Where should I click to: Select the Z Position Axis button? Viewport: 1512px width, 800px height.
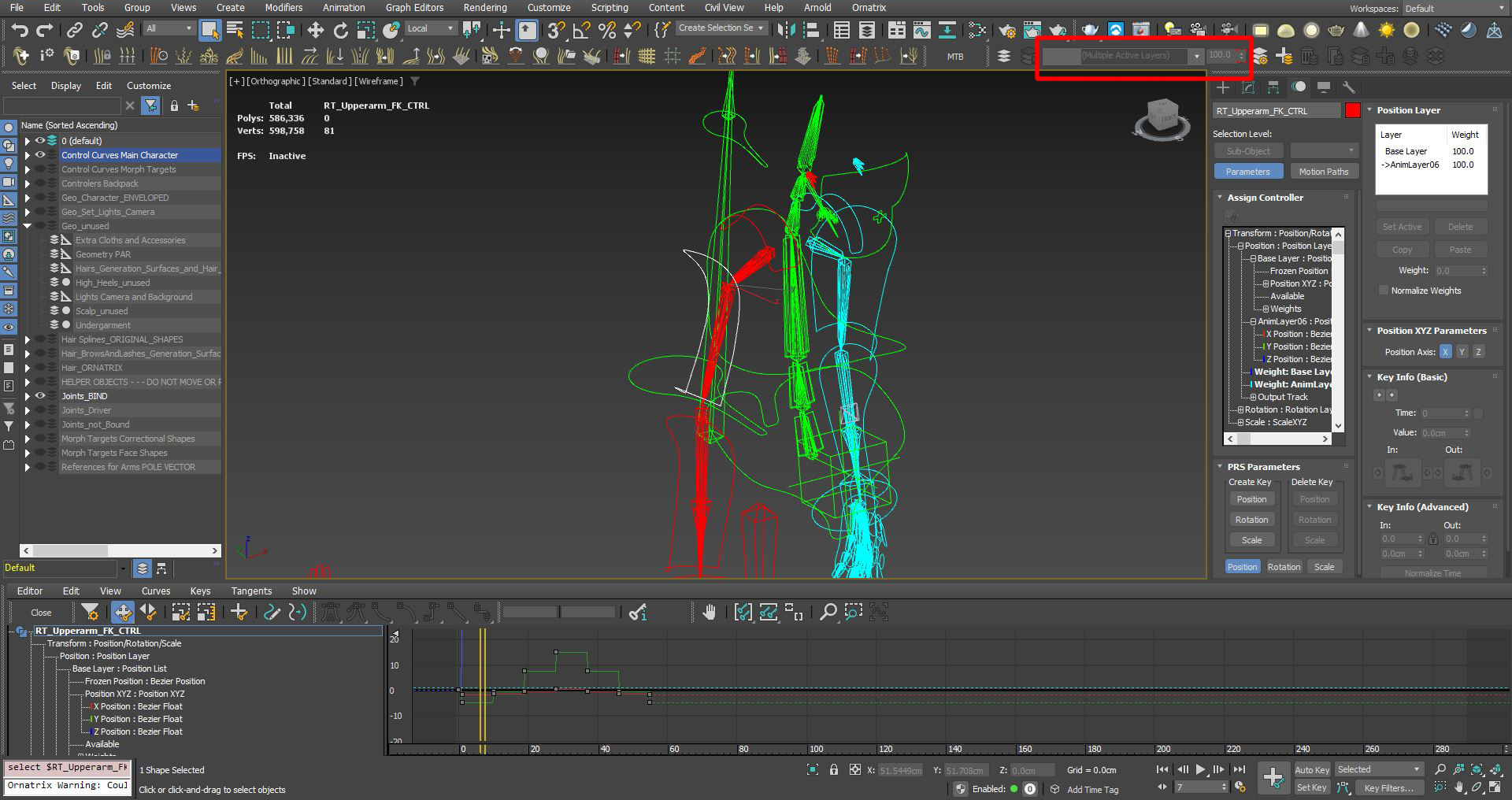click(x=1478, y=352)
